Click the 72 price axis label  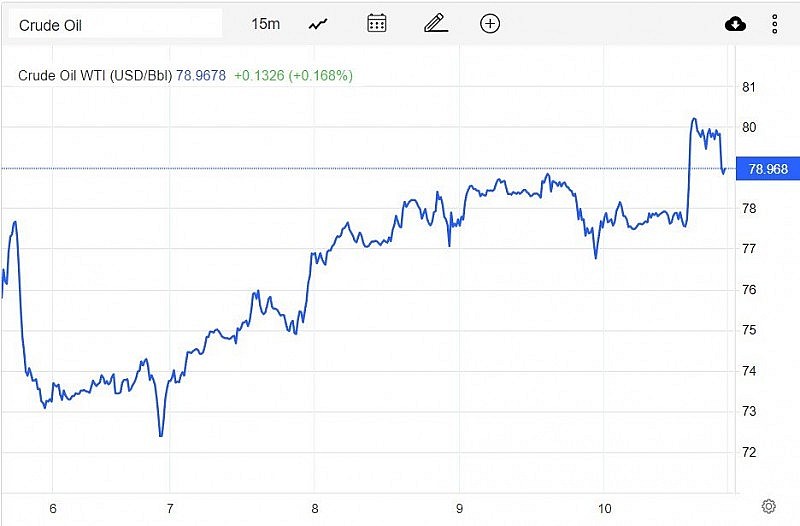750,452
